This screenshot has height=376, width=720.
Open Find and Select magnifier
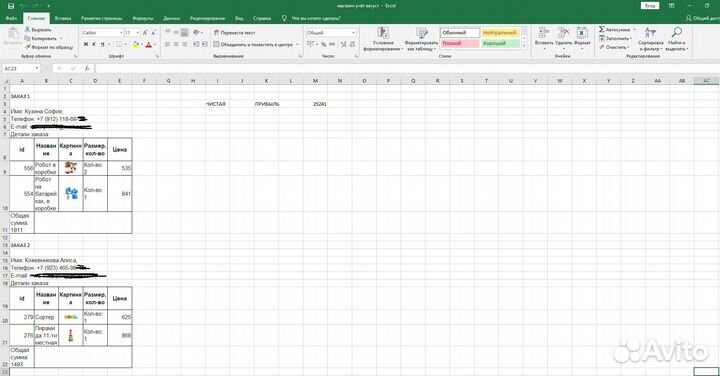coord(676,39)
